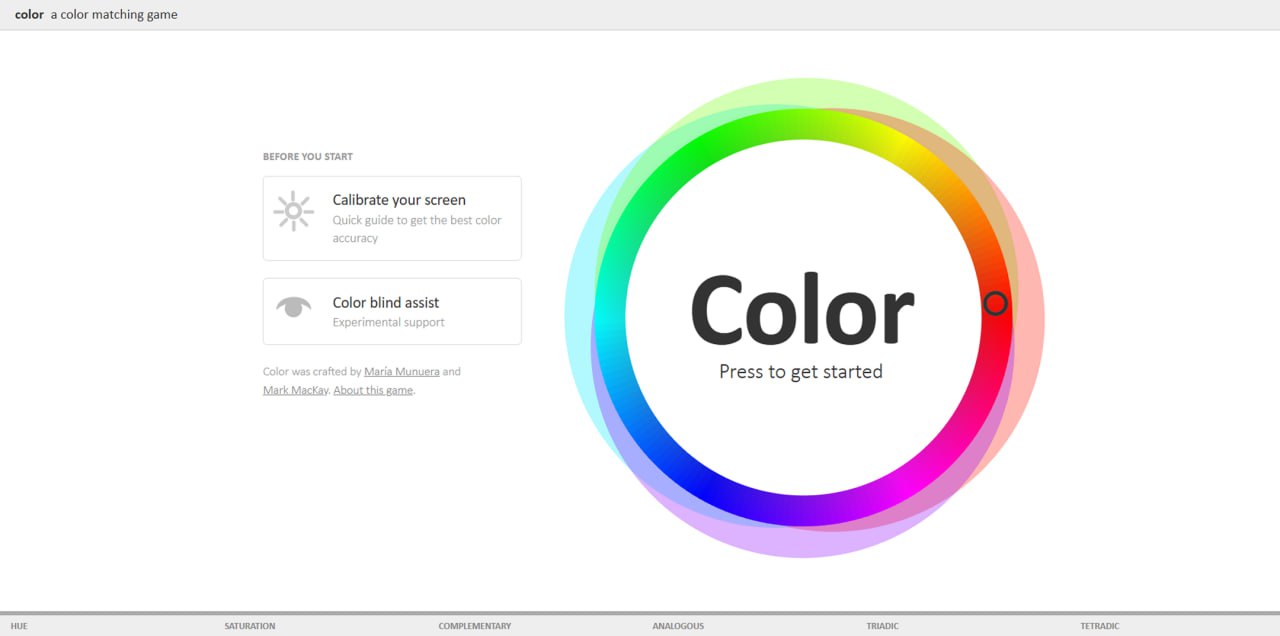
Task: Select the ANALOGOUS stage tab
Action: (x=678, y=626)
